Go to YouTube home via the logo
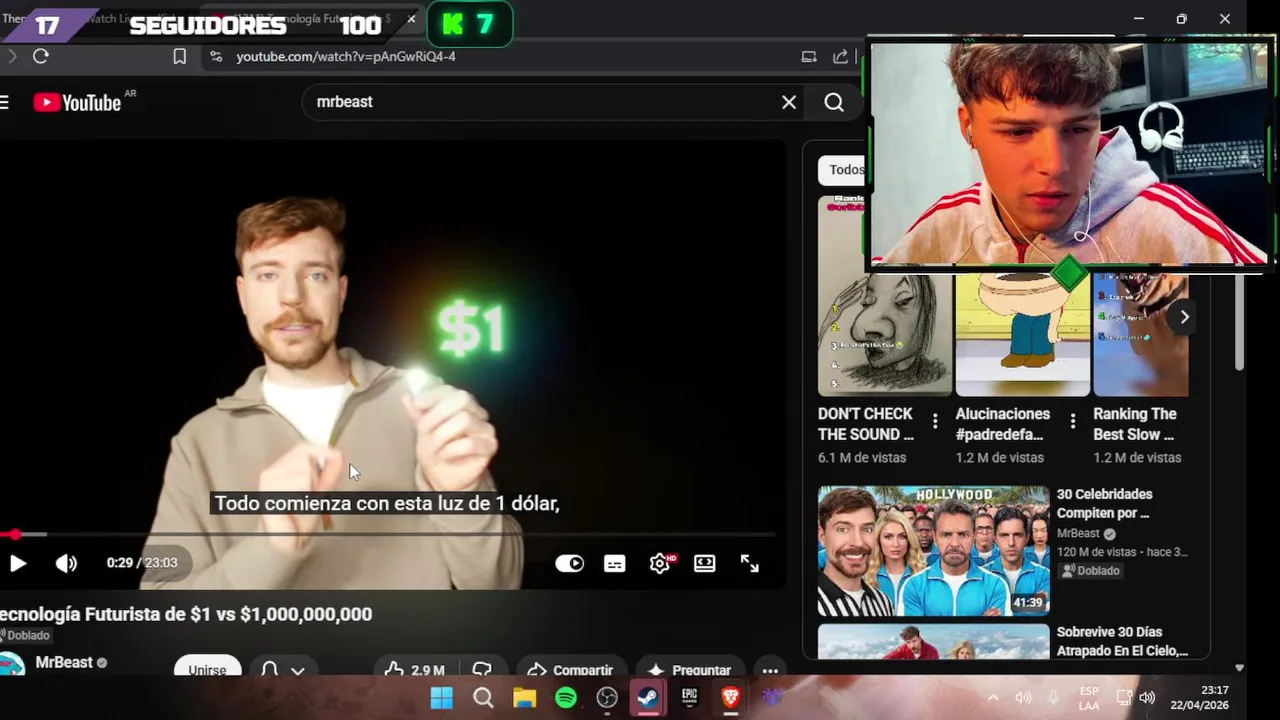Screen dimensions: 1280x720 [78, 102]
